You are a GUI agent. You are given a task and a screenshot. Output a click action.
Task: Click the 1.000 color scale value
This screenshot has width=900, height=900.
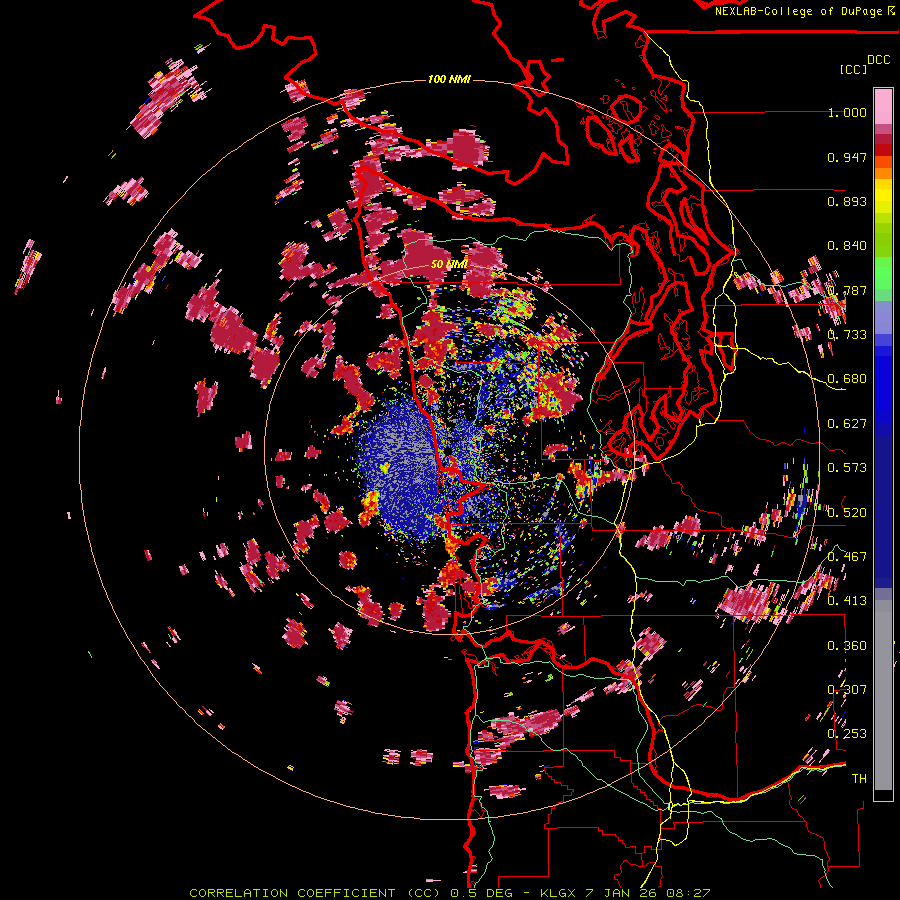pos(847,112)
